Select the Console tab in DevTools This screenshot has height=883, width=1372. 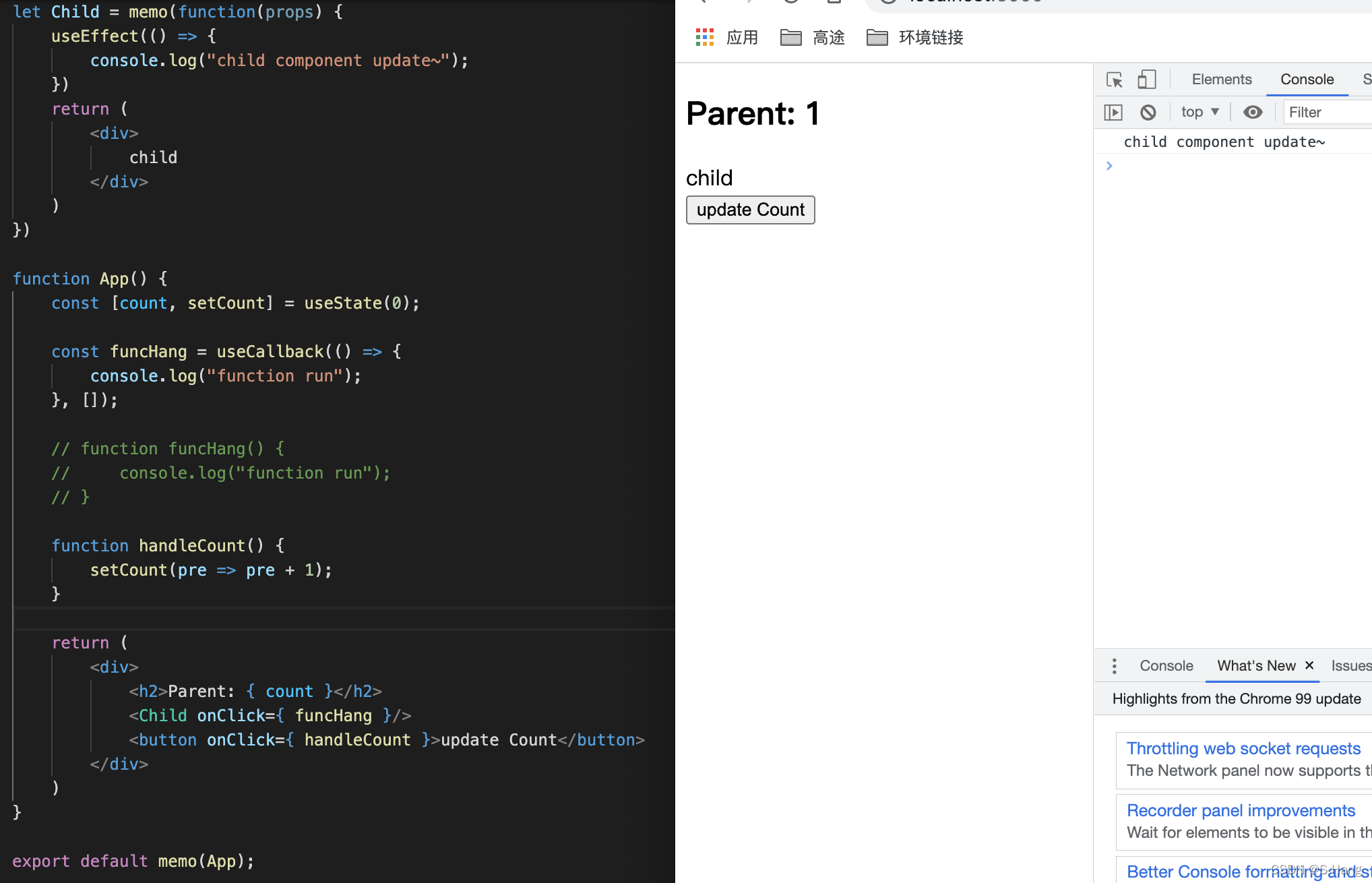click(x=1307, y=80)
